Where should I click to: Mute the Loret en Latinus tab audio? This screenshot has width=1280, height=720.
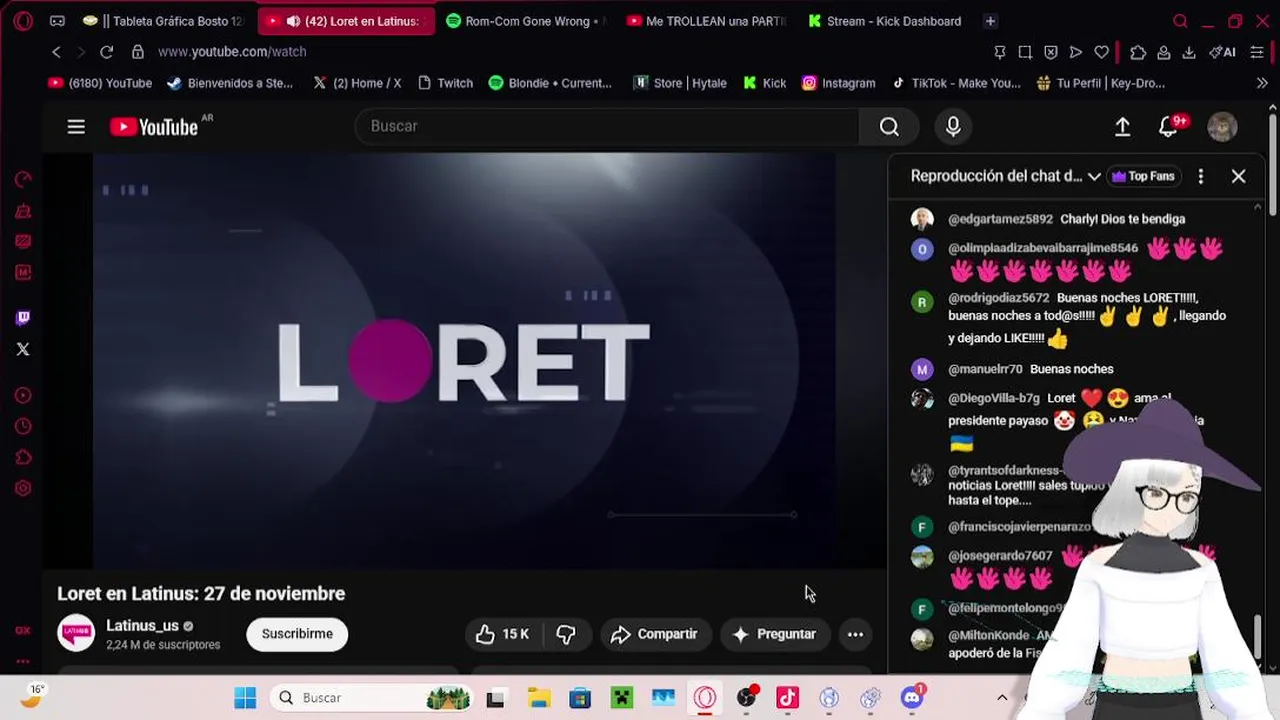(293, 21)
